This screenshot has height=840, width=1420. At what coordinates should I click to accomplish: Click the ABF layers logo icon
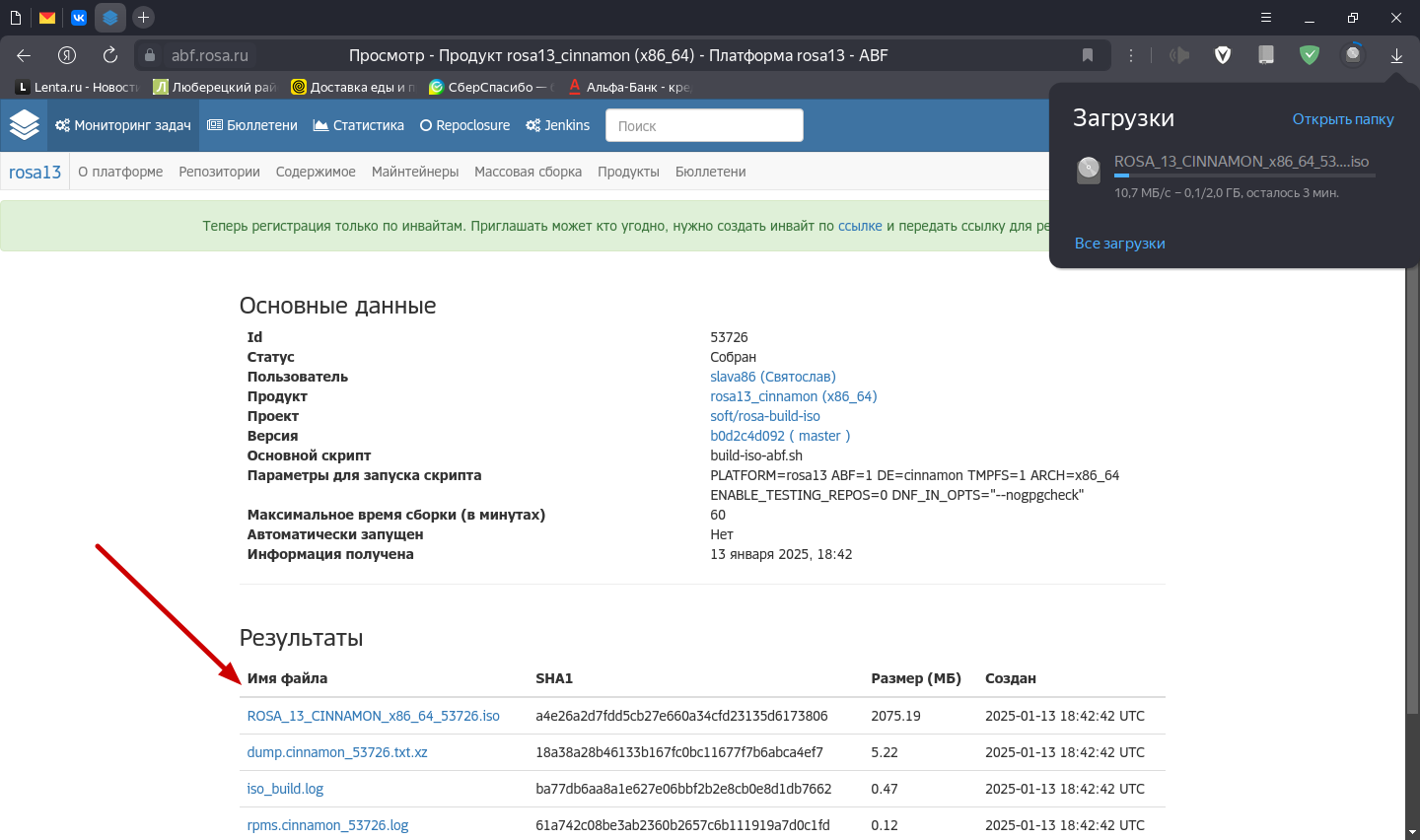coord(24,125)
